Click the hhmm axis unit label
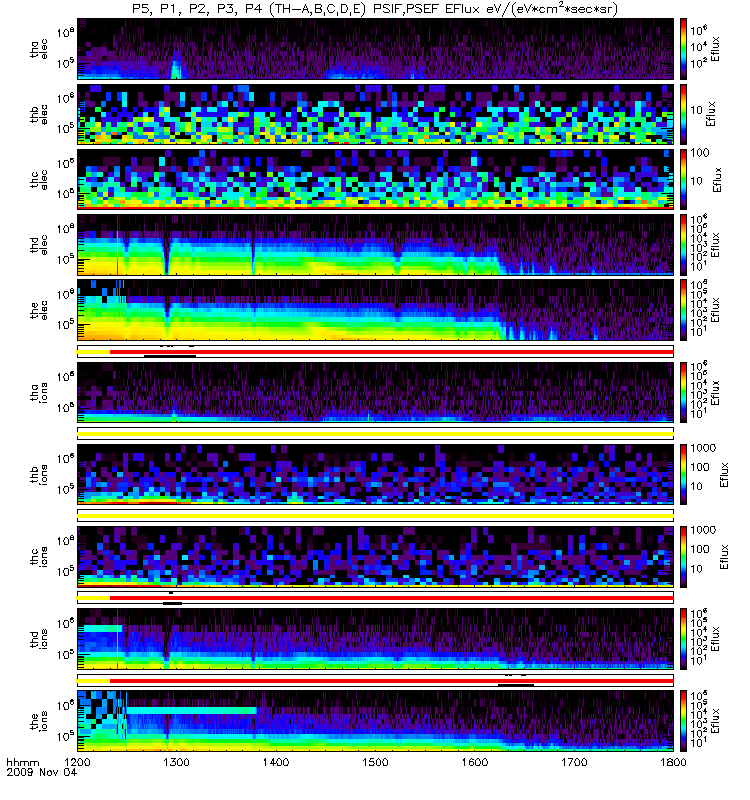 [22, 763]
